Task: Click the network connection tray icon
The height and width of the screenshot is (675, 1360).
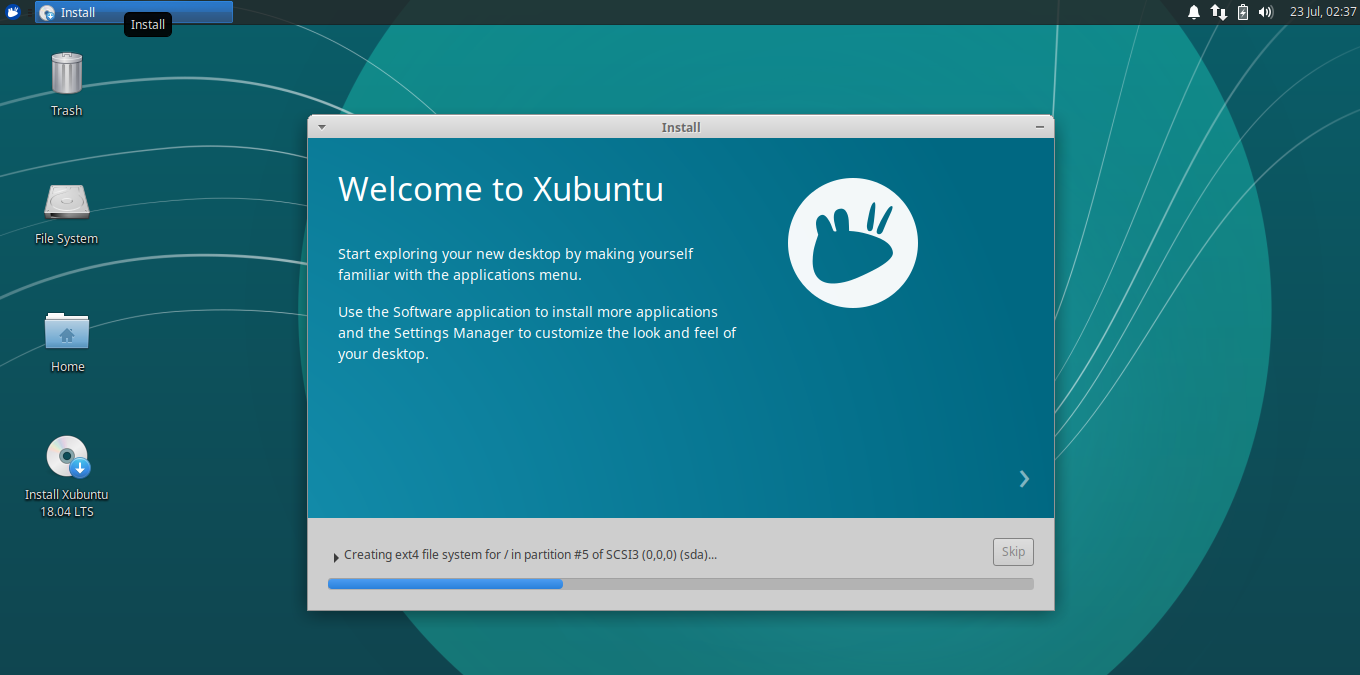Action: pos(1219,12)
